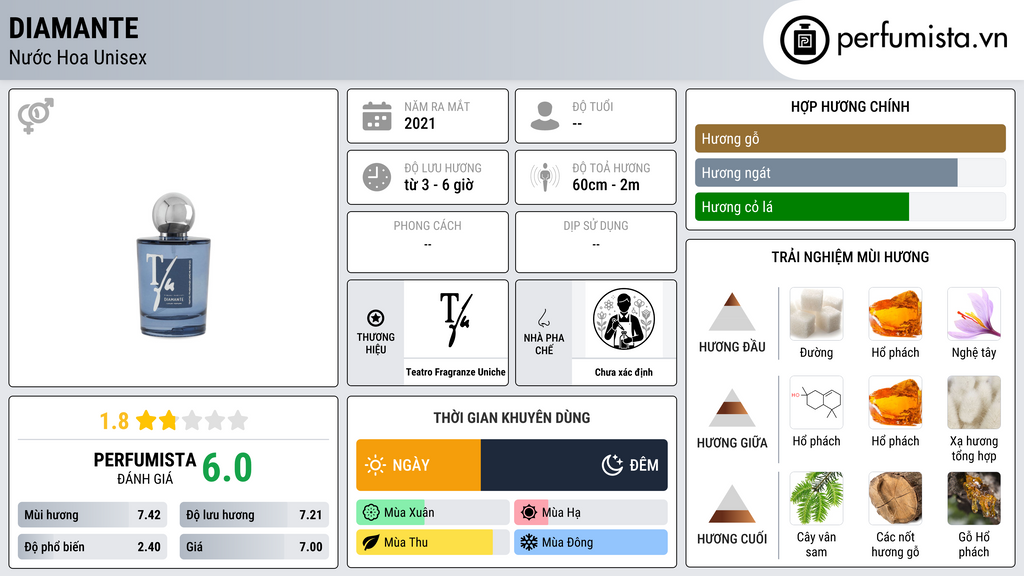
Task: Click the 1.8 user rating number
Action: (x=114, y=421)
